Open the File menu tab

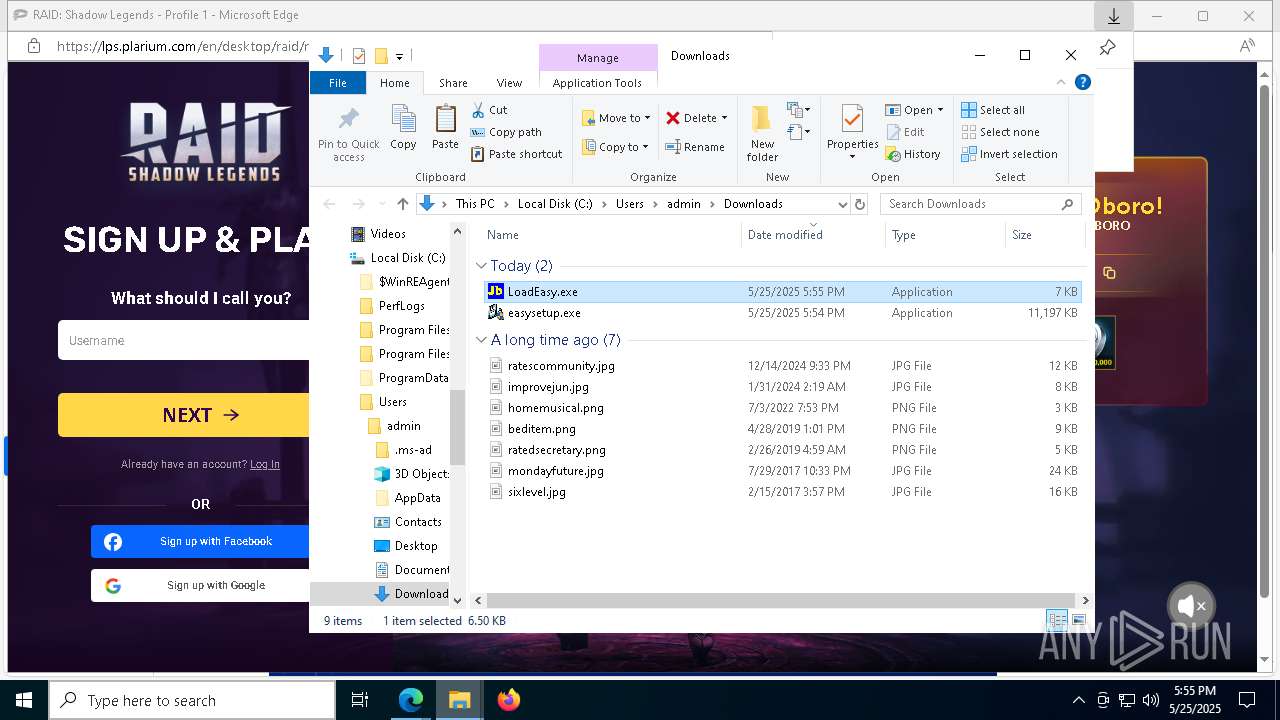338,83
